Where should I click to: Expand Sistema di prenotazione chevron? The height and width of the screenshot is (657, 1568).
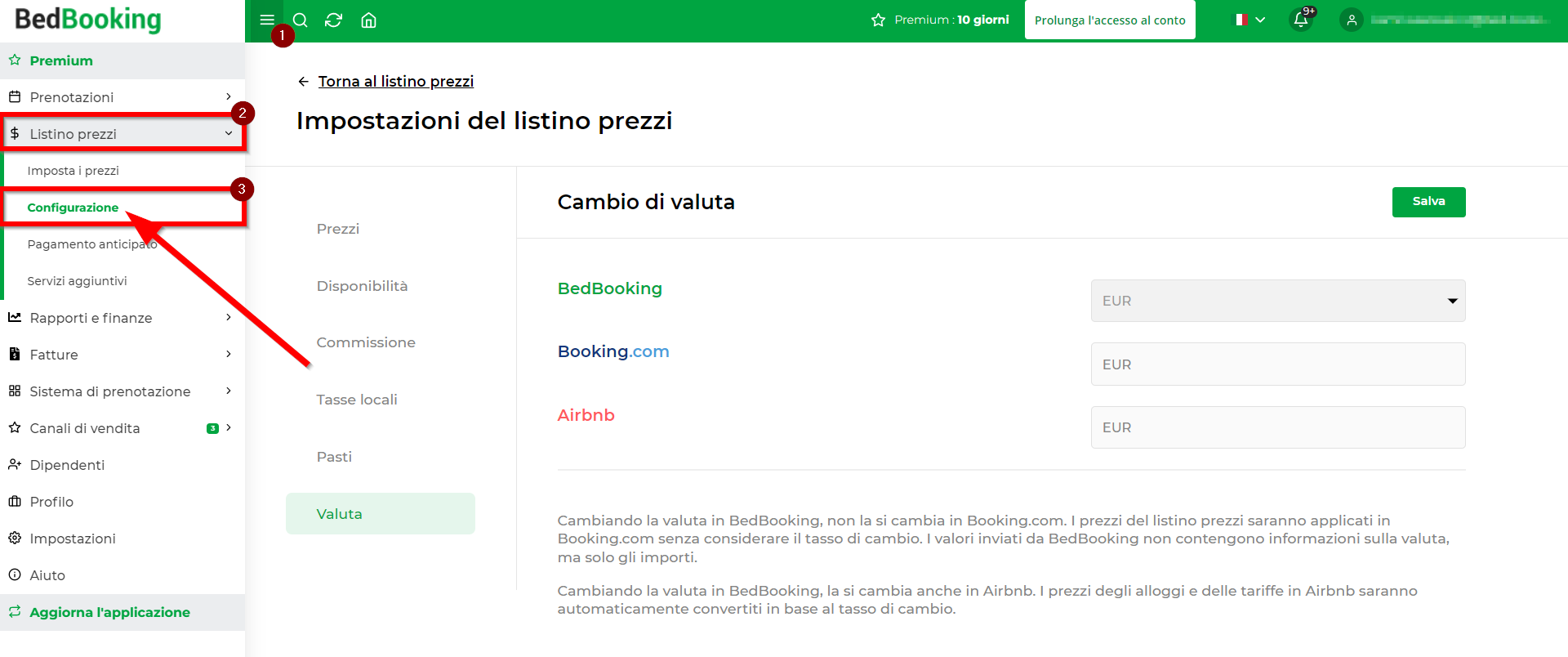pyautogui.click(x=229, y=391)
